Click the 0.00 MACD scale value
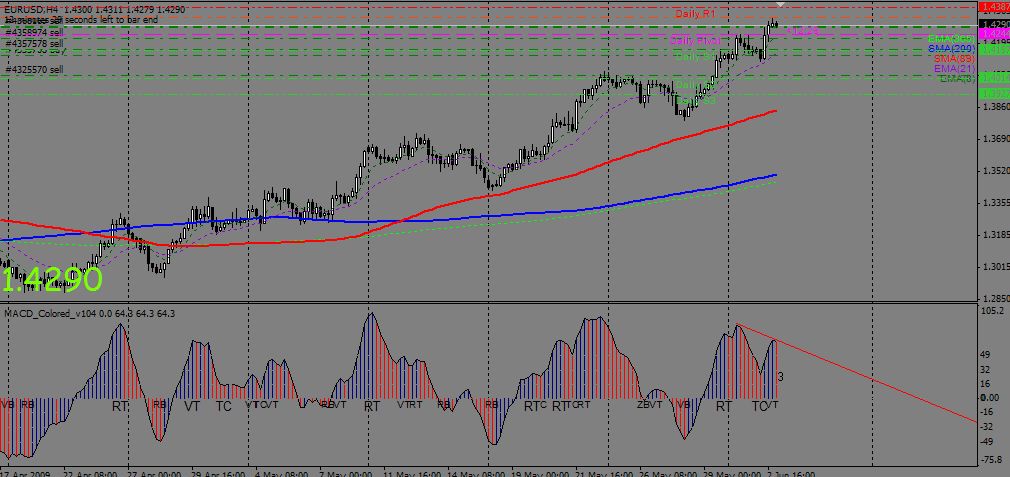 (991, 397)
